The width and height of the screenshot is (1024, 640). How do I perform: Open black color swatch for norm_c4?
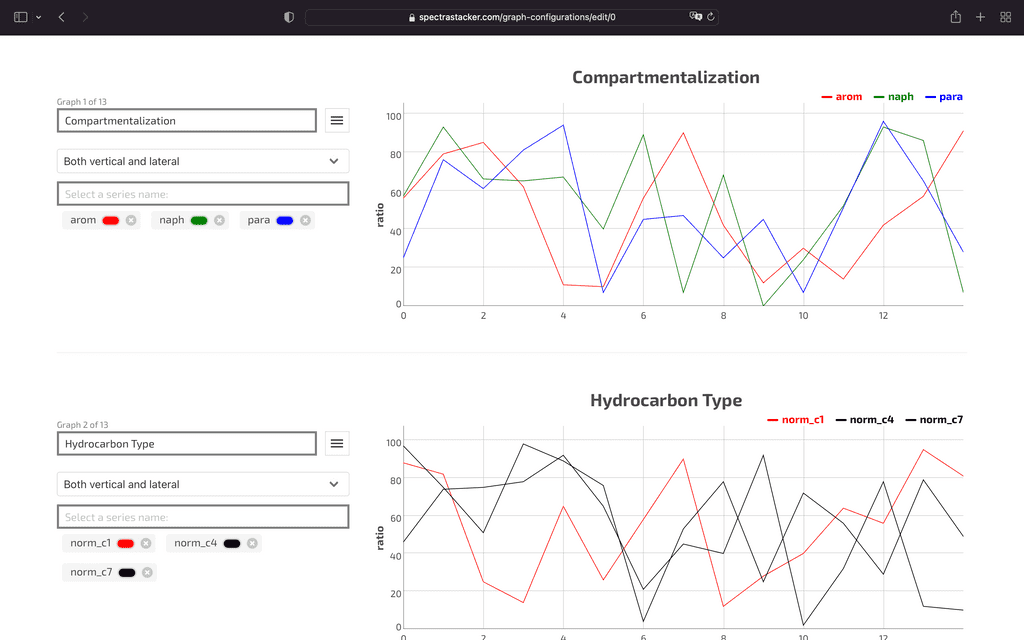[232, 544]
